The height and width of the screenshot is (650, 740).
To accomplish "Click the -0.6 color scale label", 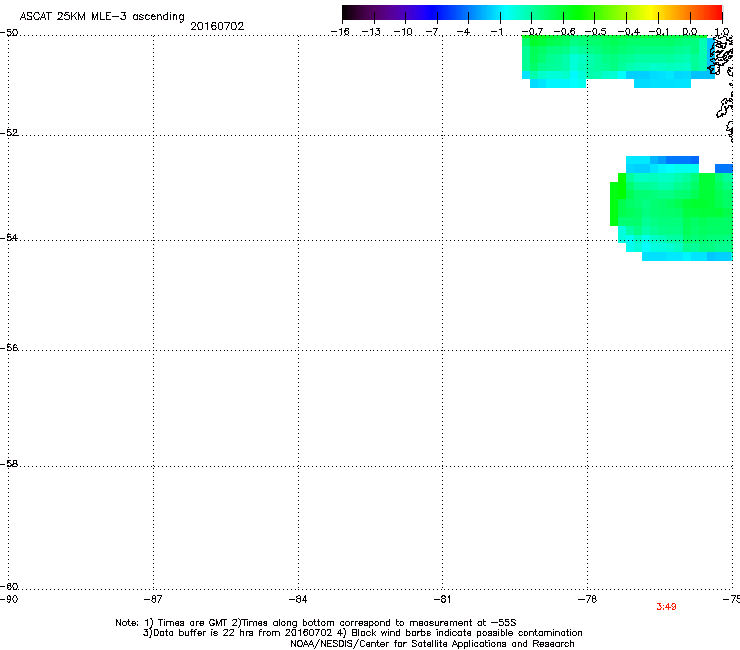I will (x=564, y=32).
